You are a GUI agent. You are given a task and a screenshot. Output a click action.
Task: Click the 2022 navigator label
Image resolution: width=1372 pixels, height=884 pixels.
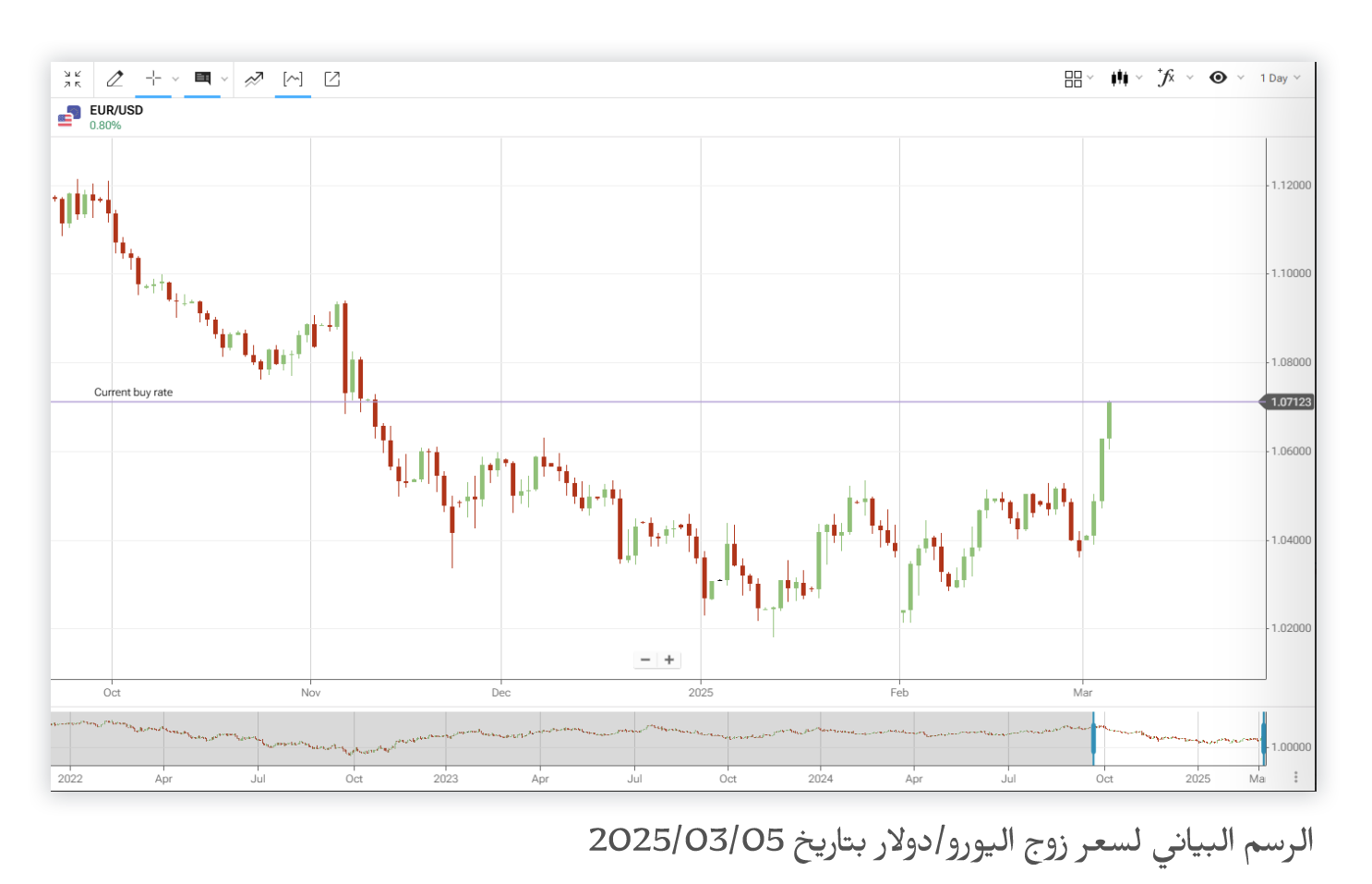(70, 779)
